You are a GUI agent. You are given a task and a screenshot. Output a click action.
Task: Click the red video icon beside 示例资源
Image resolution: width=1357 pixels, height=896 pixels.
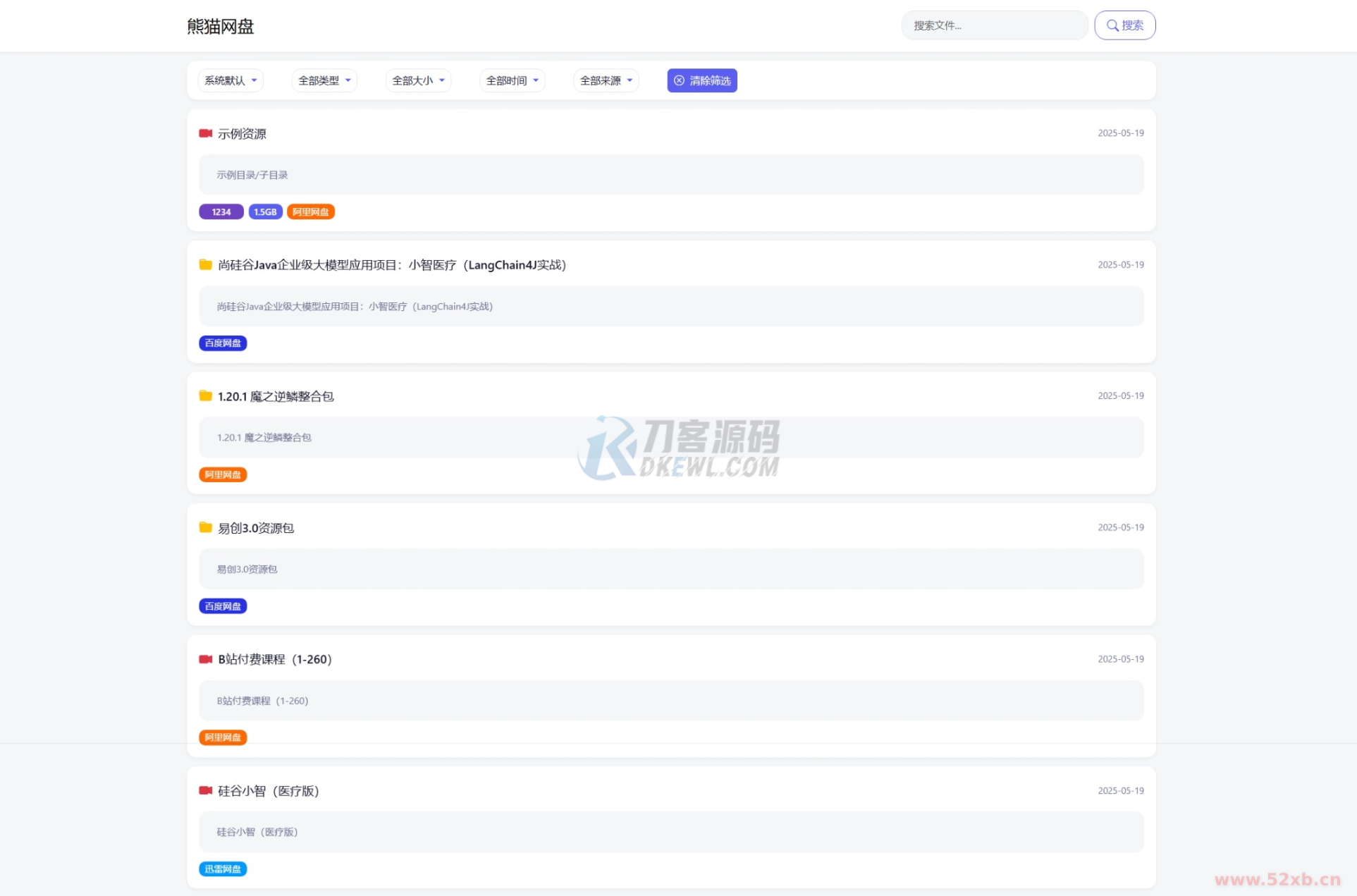(205, 133)
